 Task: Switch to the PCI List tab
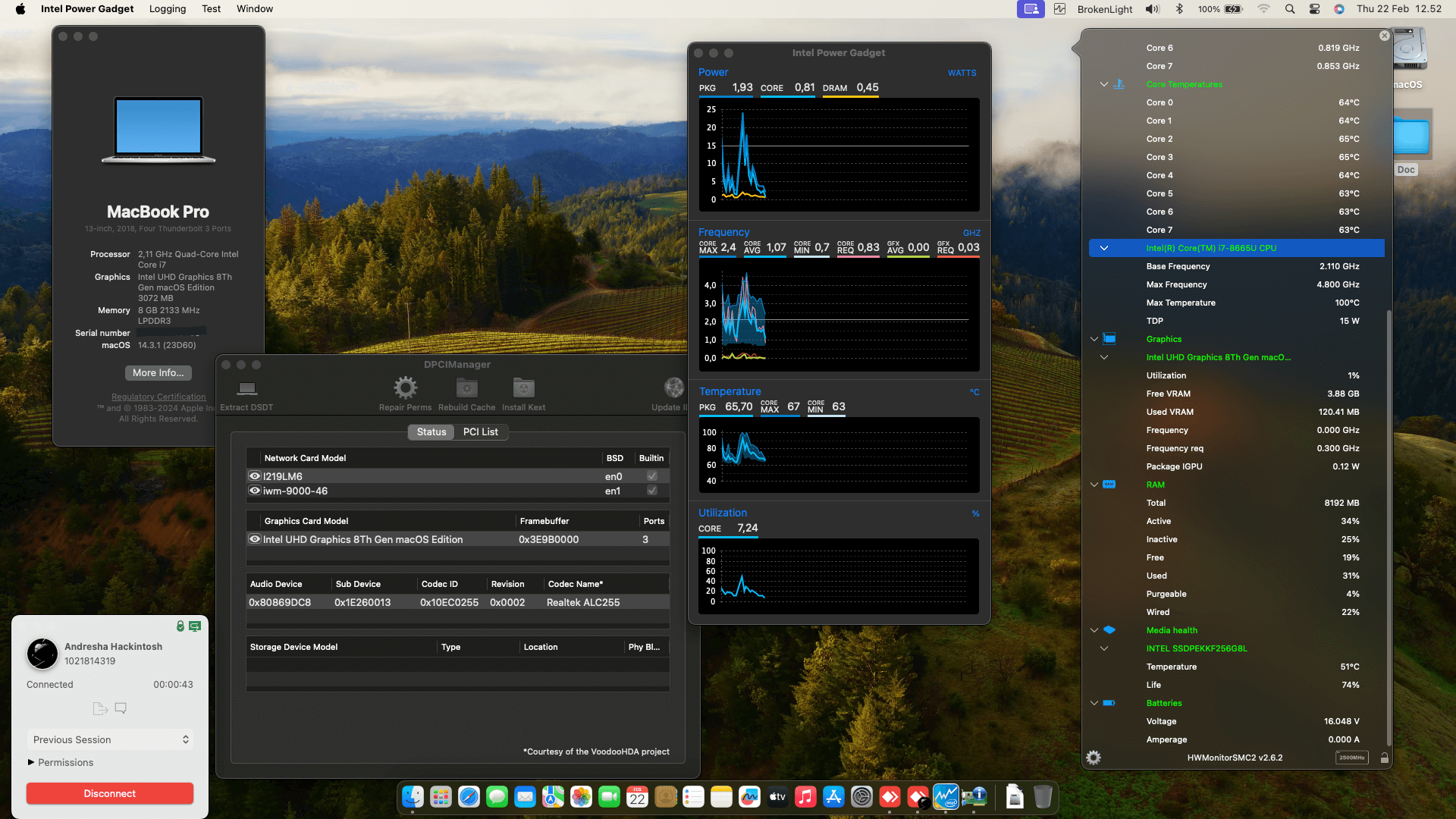pos(481,431)
